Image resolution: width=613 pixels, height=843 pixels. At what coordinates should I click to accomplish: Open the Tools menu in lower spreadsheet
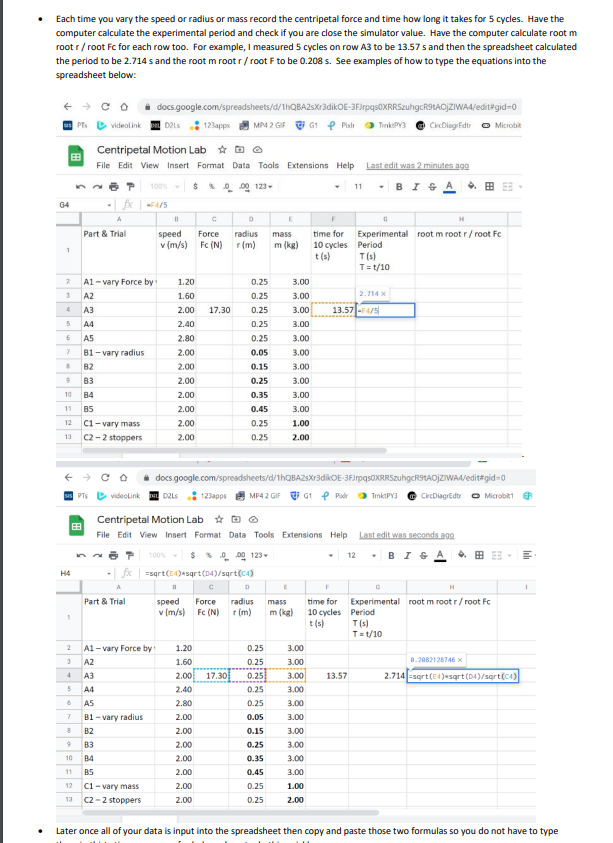(264, 535)
